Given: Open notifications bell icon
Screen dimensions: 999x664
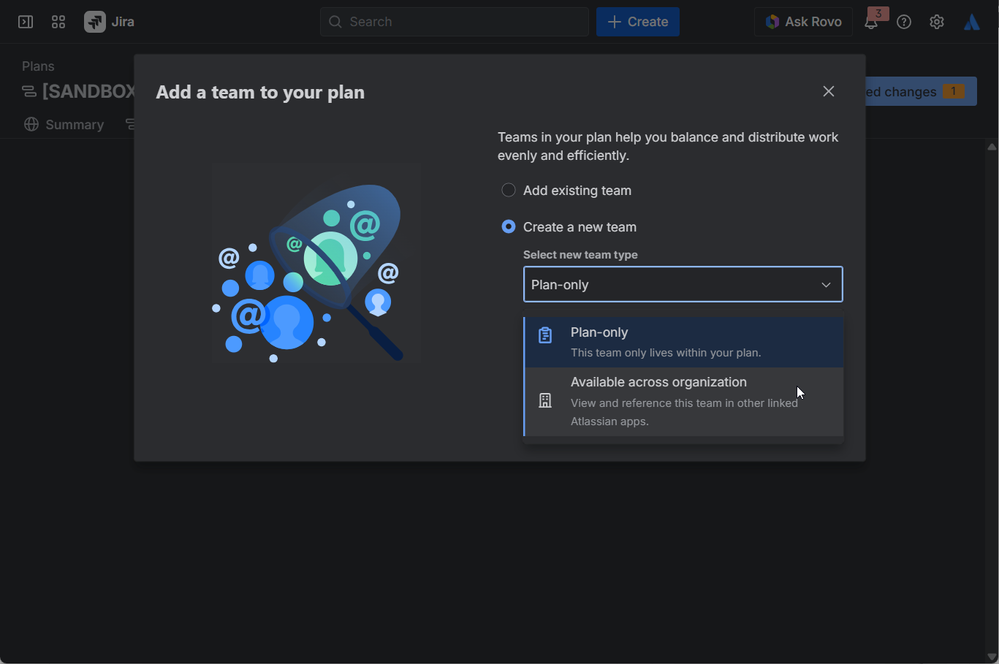Looking at the screenshot, I should pos(871,22).
